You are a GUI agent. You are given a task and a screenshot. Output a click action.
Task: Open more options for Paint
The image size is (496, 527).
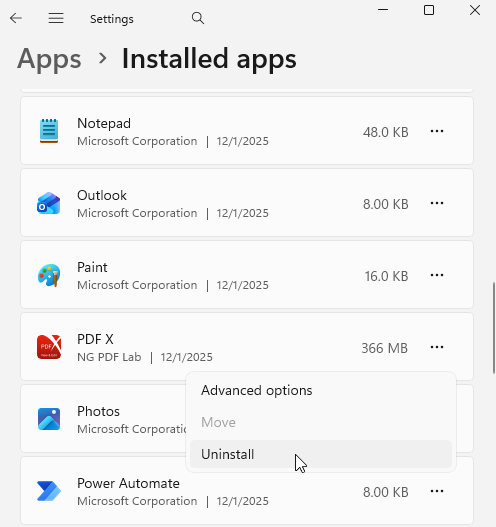437,275
